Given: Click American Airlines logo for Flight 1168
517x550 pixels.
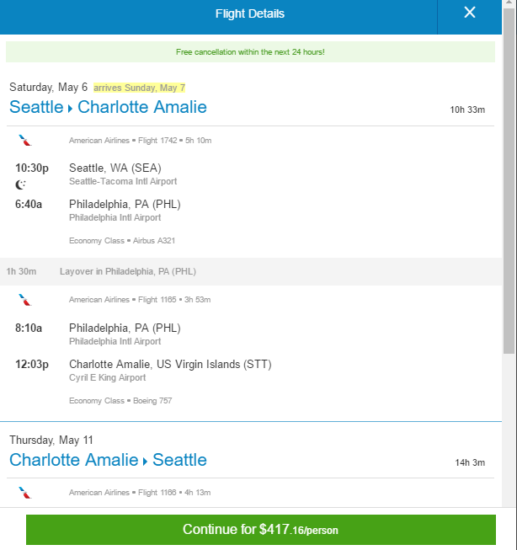Looking at the screenshot, I should [25, 493].
